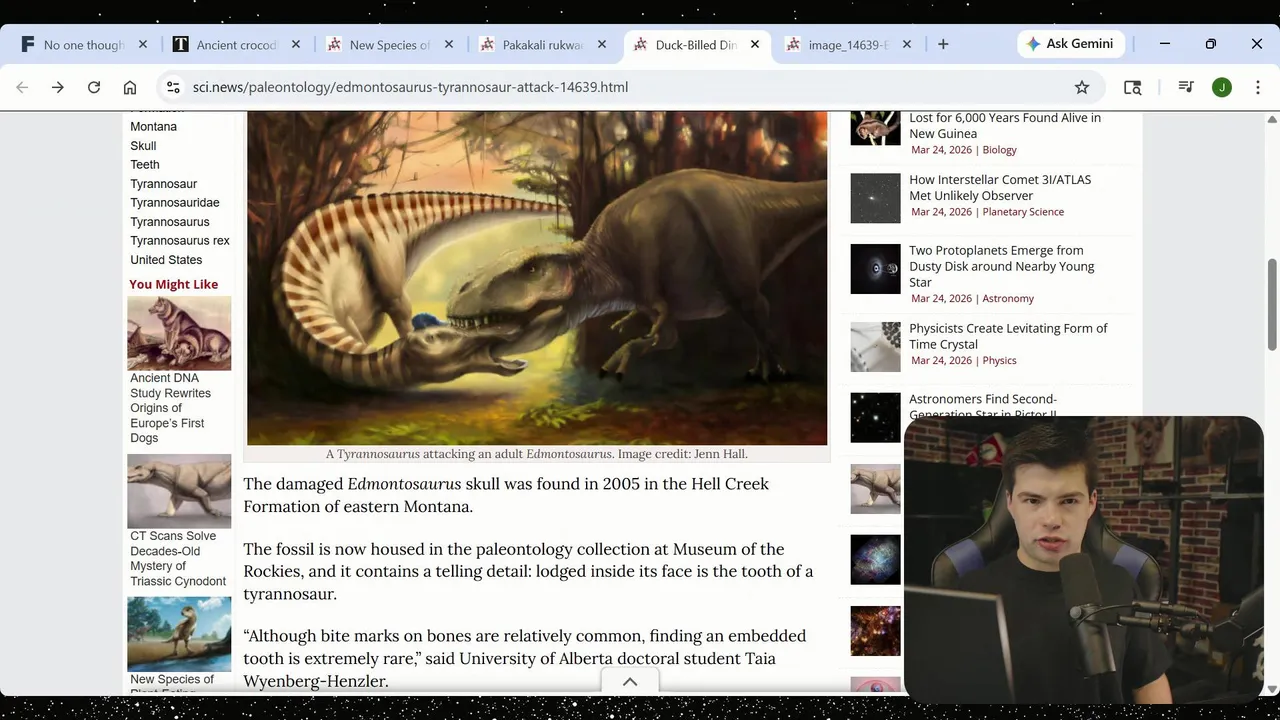1280x720 pixels.
Task: Open the Astronomy category link
Action: click(x=1008, y=299)
